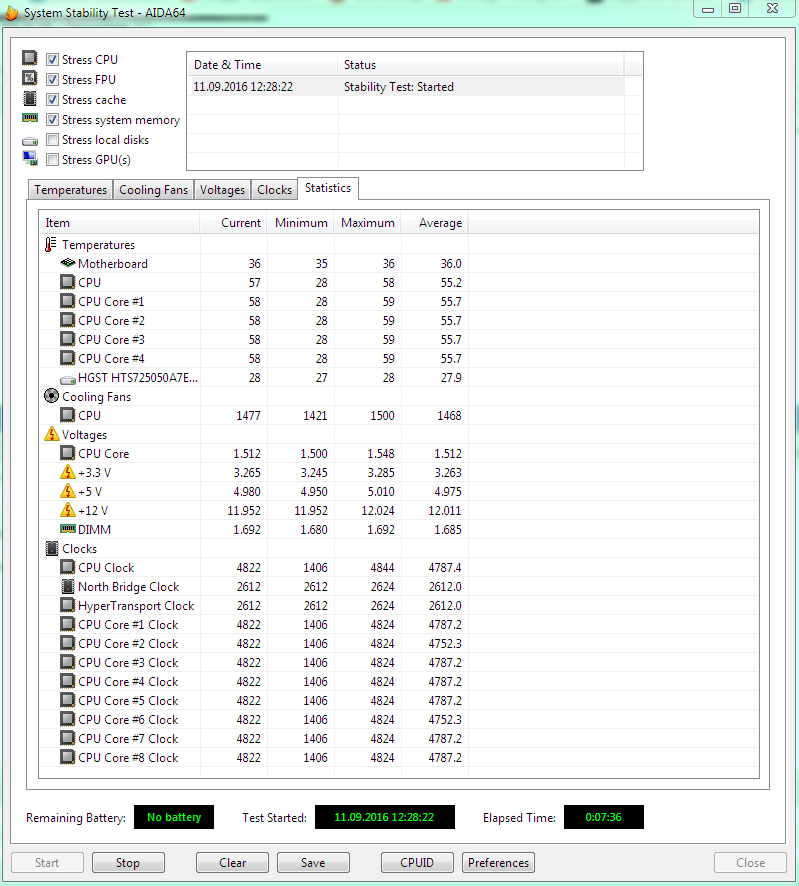
Task: Click the bolt icon of +5 V row
Action: pyautogui.click(x=68, y=491)
